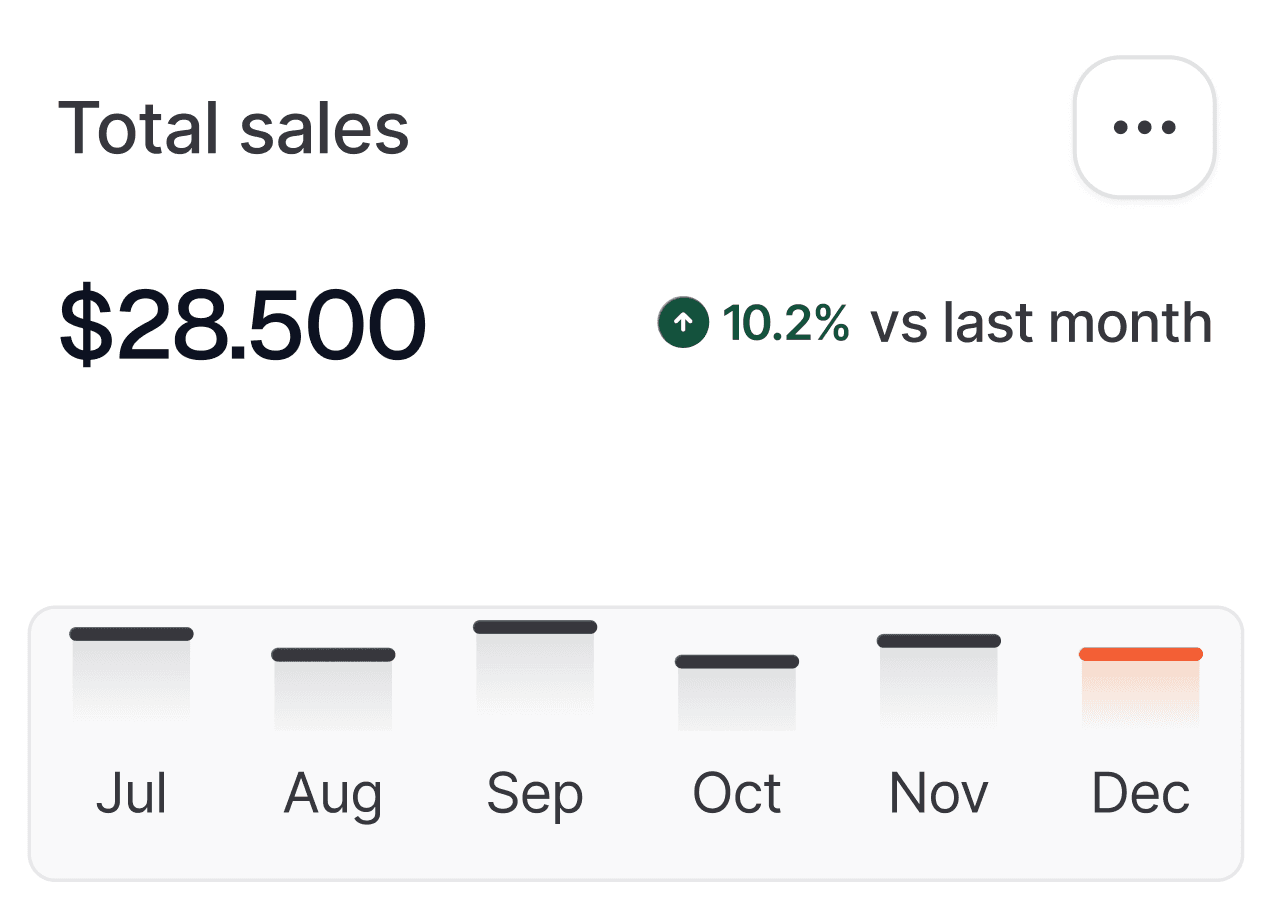This screenshot has height=910, width=1273.
Task: Select the Nov sales bar
Action: tap(939, 680)
